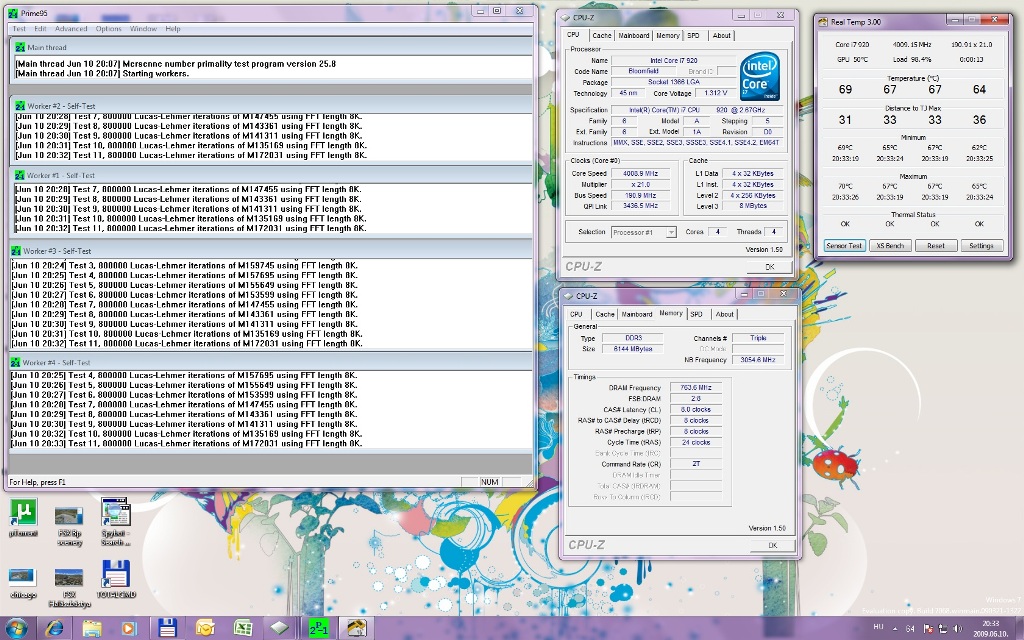Switch to CPU tab in lower CPU-Z

576,315
